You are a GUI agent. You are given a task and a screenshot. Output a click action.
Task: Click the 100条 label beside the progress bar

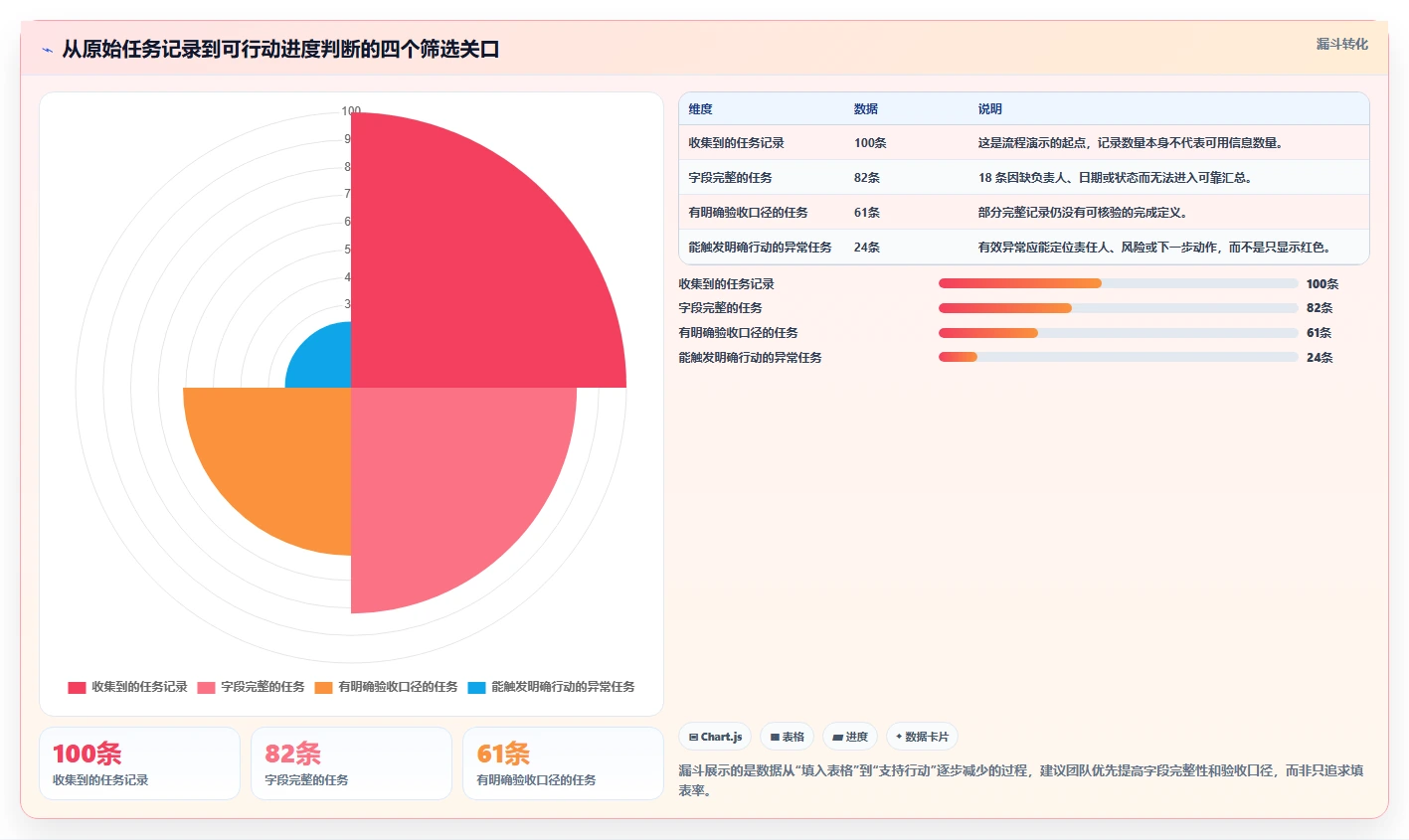(1322, 284)
